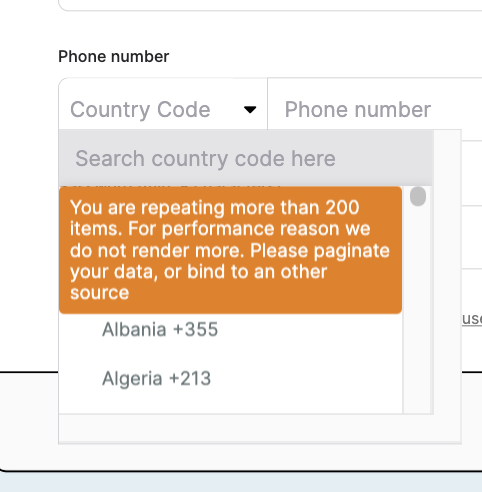
Task: Choose the Algeria +213 option
Action: (x=157, y=378)
